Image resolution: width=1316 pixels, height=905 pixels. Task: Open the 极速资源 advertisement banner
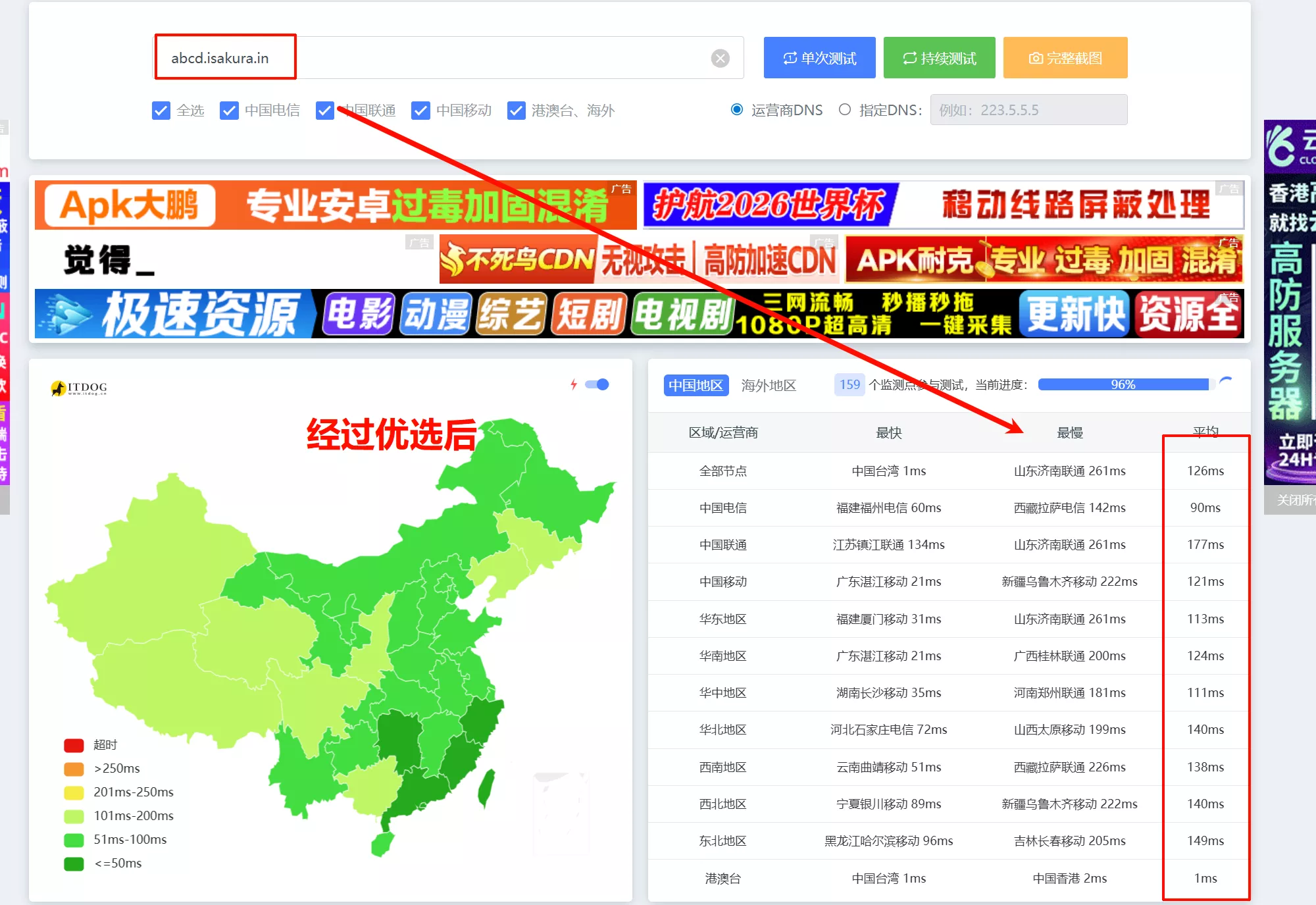pos(639,314)
